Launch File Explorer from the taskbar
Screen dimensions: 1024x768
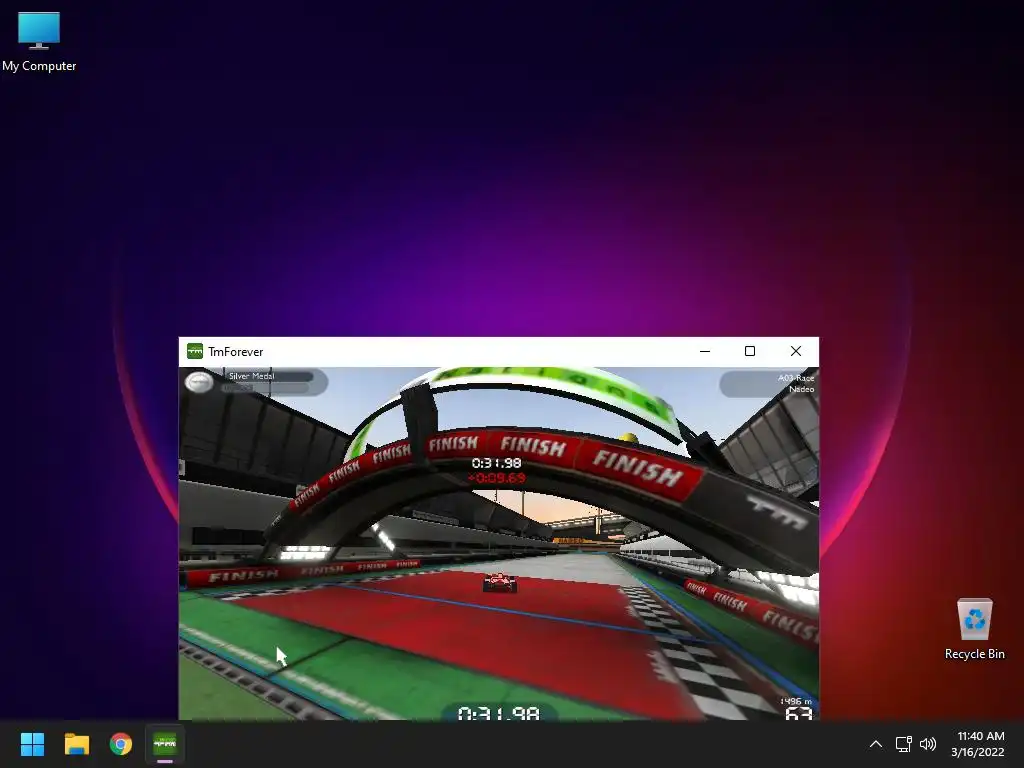pyautogui.click(x=76, y=744)
